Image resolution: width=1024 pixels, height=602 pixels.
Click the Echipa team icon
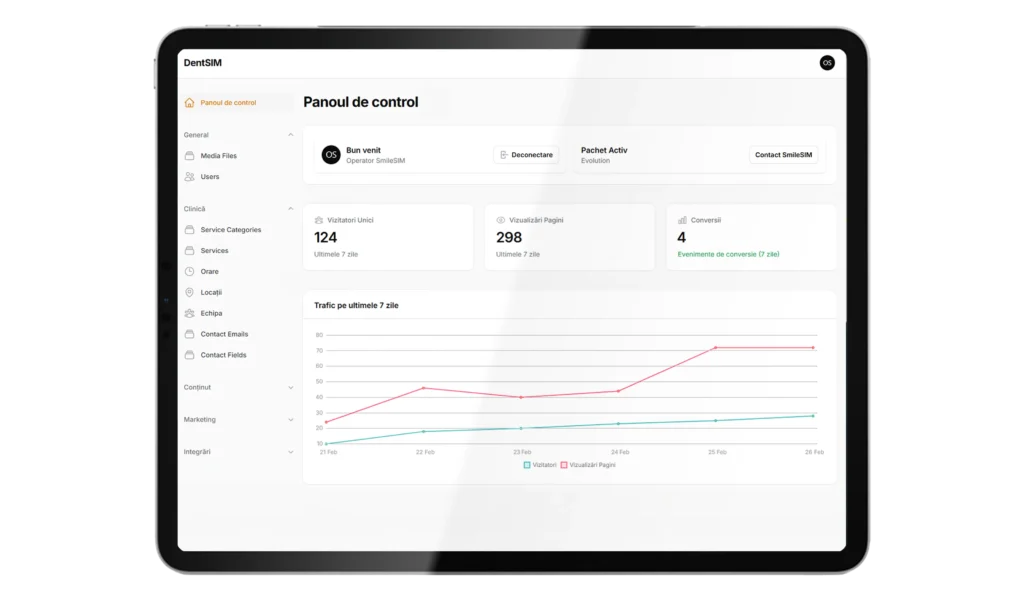(x=190, y=313)
